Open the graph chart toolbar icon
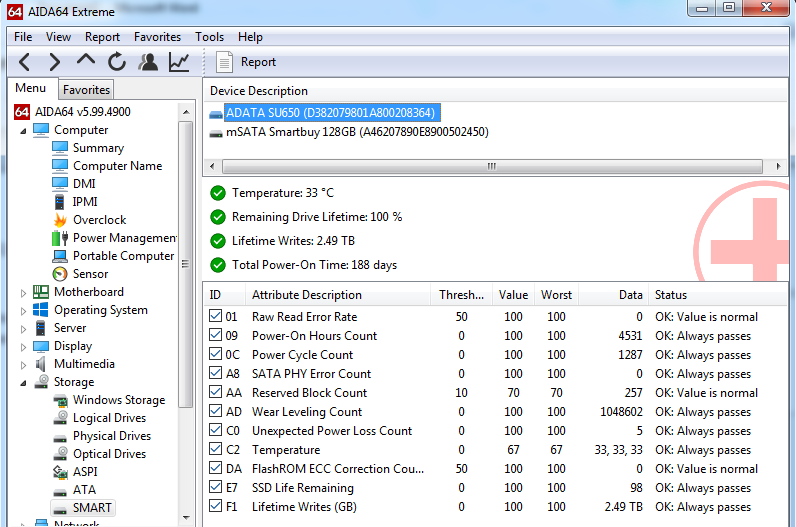The width and height of the screenshot is (796, 527). (x=179, y=62)
